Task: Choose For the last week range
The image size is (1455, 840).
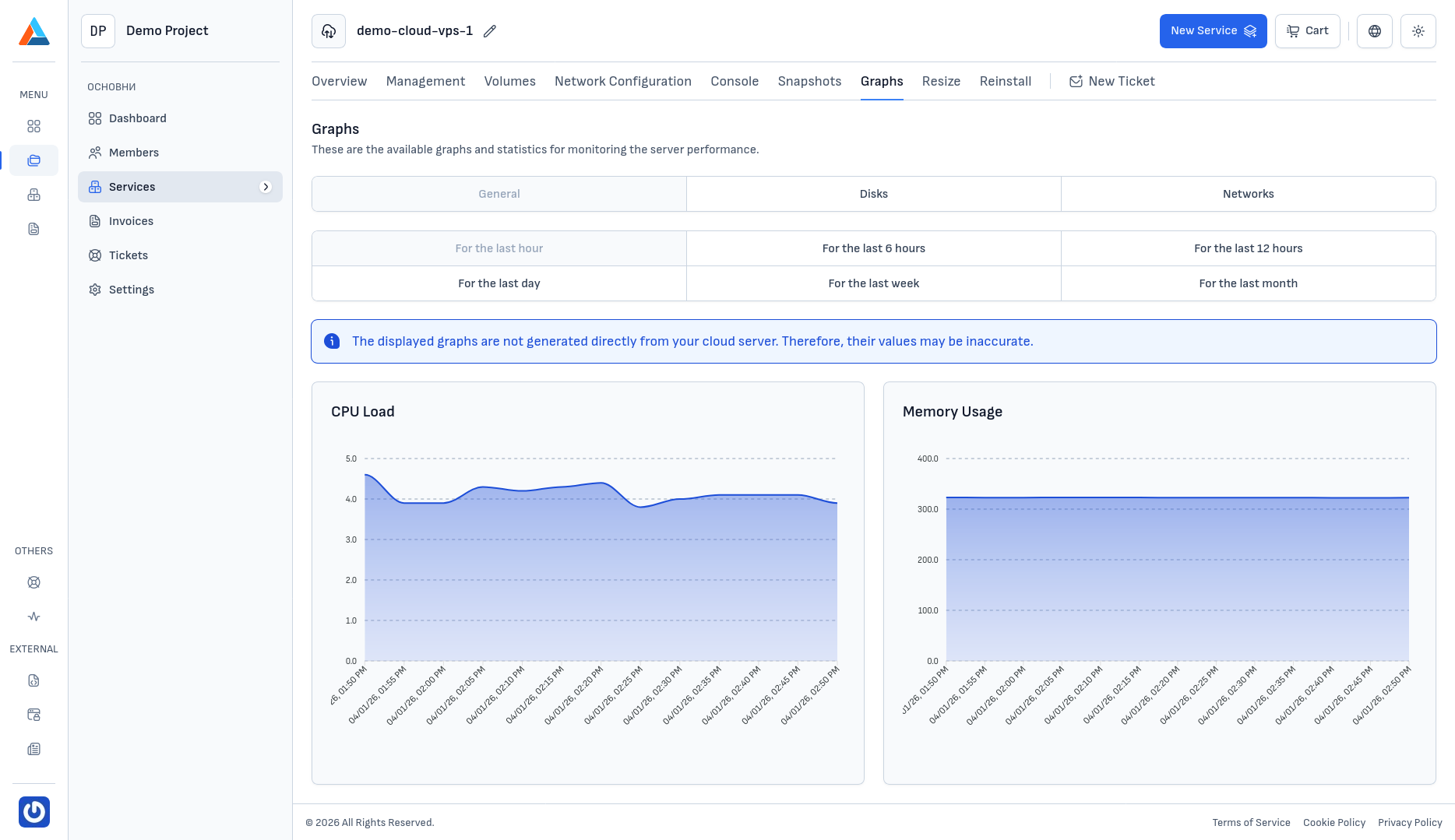Action: 873,283
